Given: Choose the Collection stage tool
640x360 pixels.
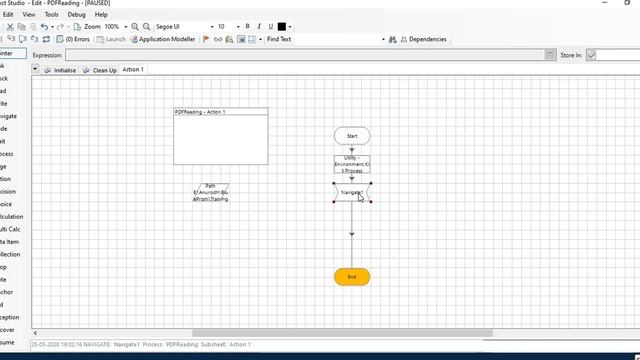Looking at the screenshot, I should click(10, 254).
